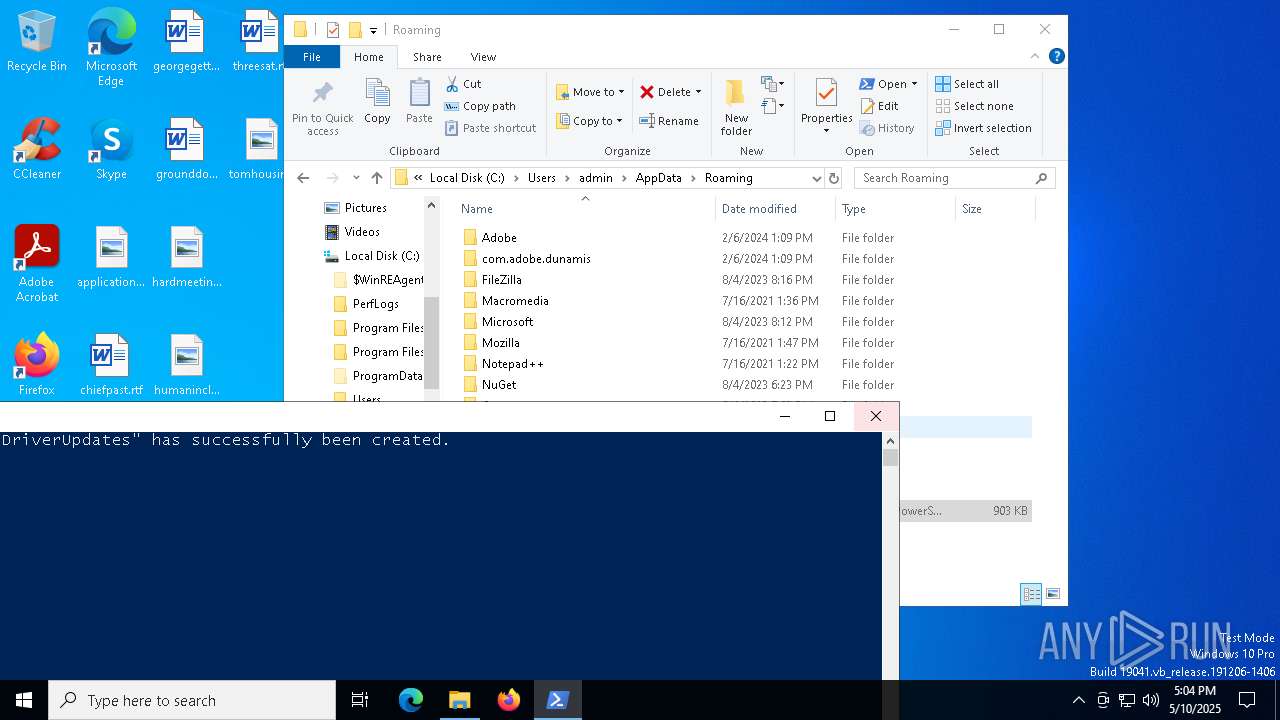Click admin in address breadcrumb
This screenshot has width=1280, height=720.
596,178
